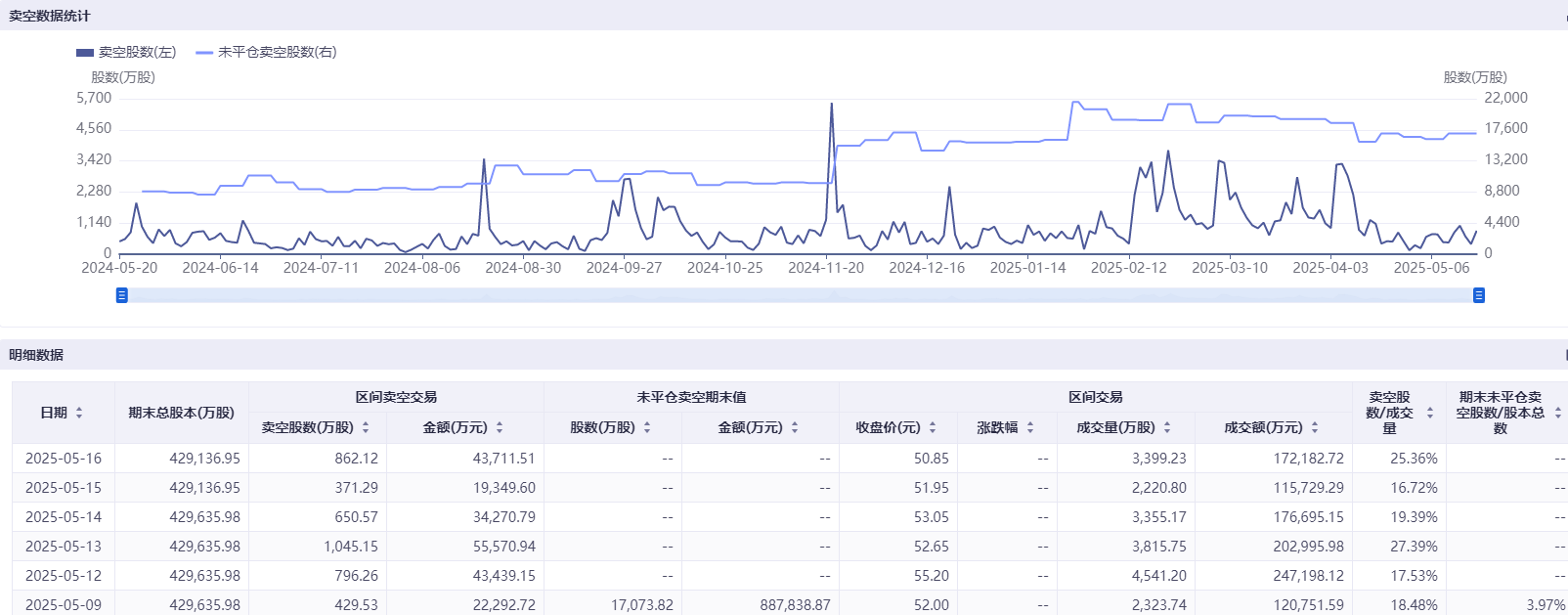The width and height of the screenshot is (1568, 615).
Task: Click the 2025-05-16 date row
Action: point(64,458)
